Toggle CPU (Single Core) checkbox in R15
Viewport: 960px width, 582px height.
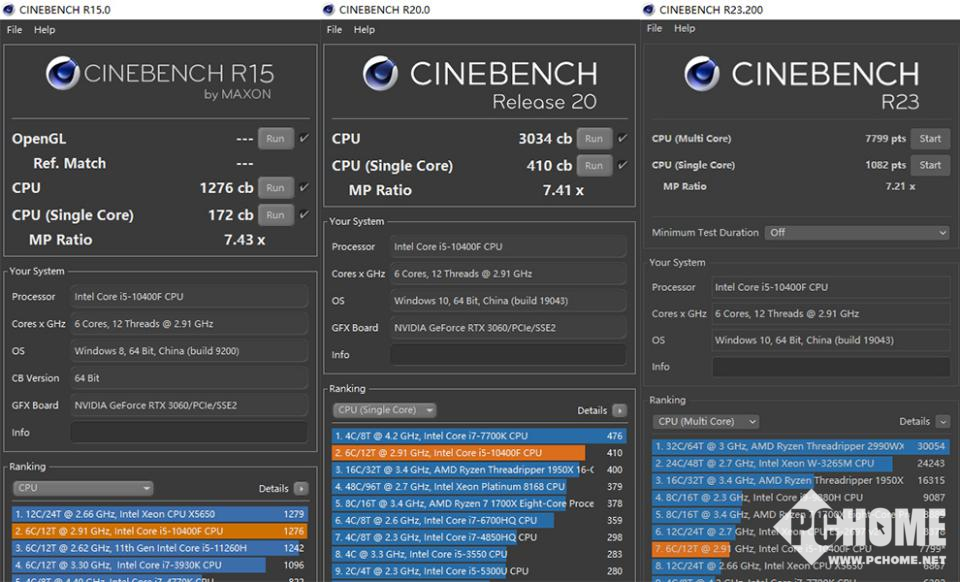click(x=304, y=214)
